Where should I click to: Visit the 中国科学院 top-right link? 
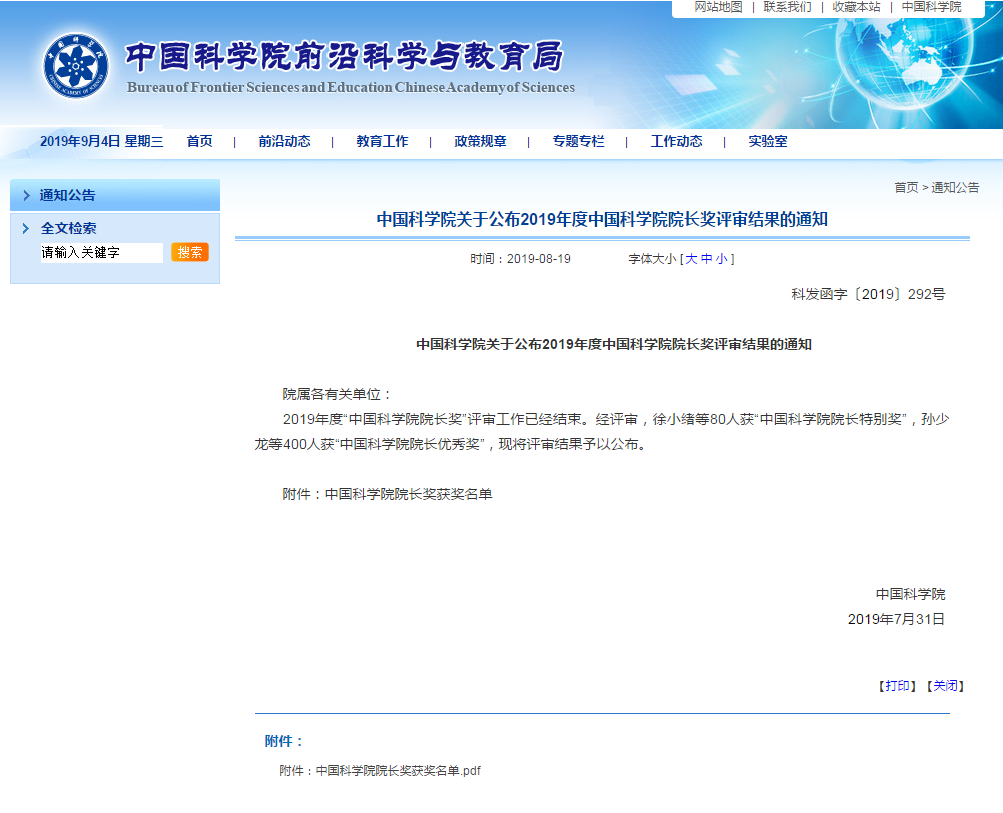click(x=931, y=7)
